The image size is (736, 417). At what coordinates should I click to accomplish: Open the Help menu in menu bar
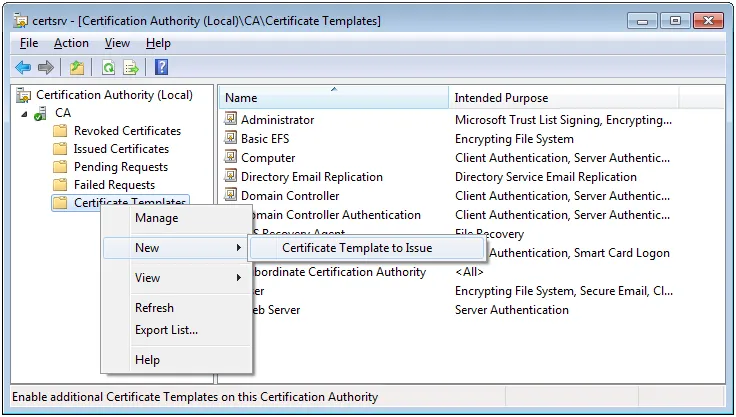click(x=158, y=43)
